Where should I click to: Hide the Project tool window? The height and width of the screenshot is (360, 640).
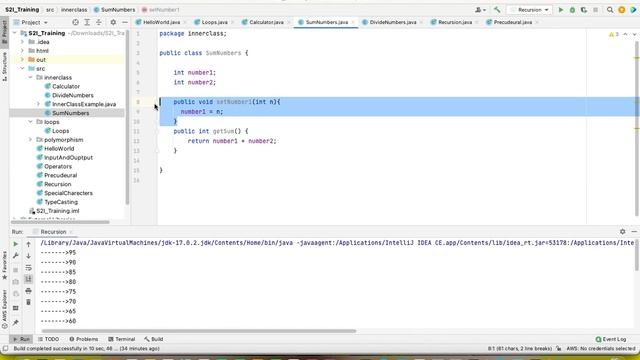pyautogui.click(x=125, y=22)
